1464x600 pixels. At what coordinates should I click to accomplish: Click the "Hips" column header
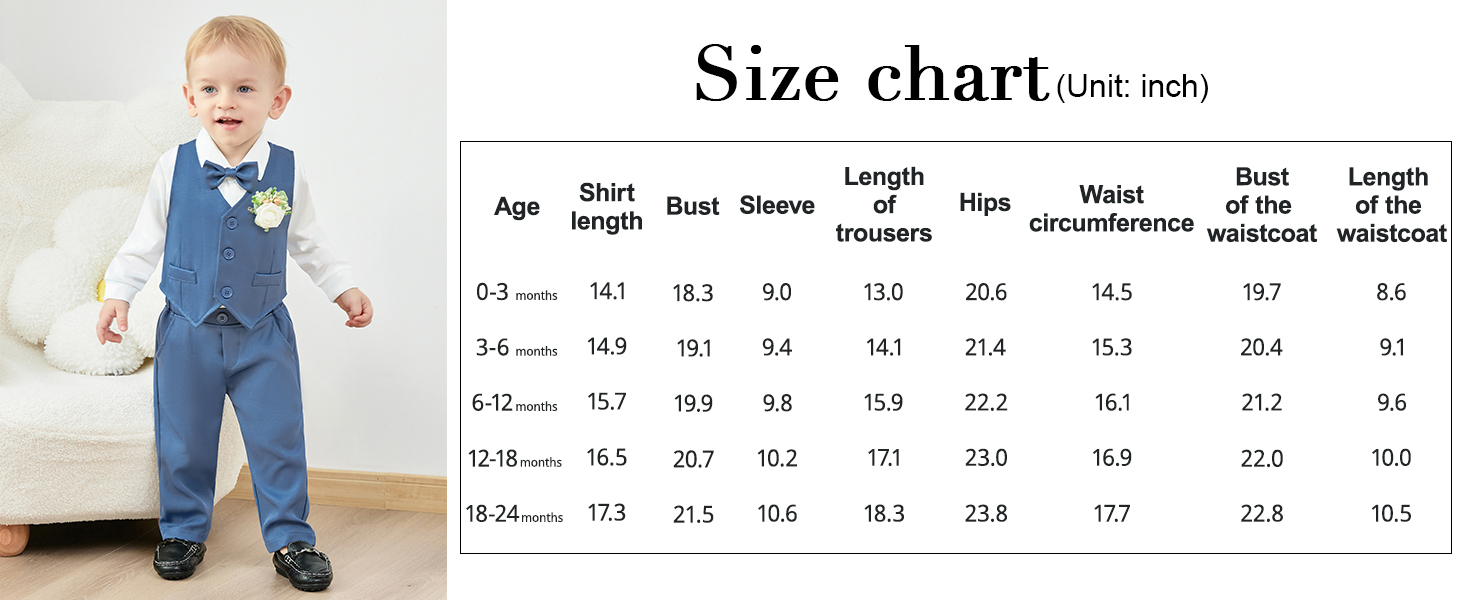[x=985, y=203]
